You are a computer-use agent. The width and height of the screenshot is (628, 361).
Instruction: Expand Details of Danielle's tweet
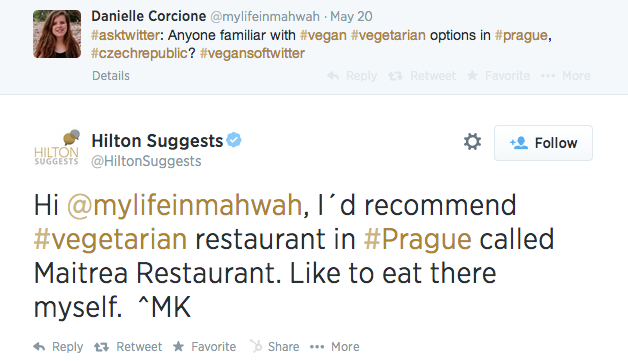[x=111, y=76]
